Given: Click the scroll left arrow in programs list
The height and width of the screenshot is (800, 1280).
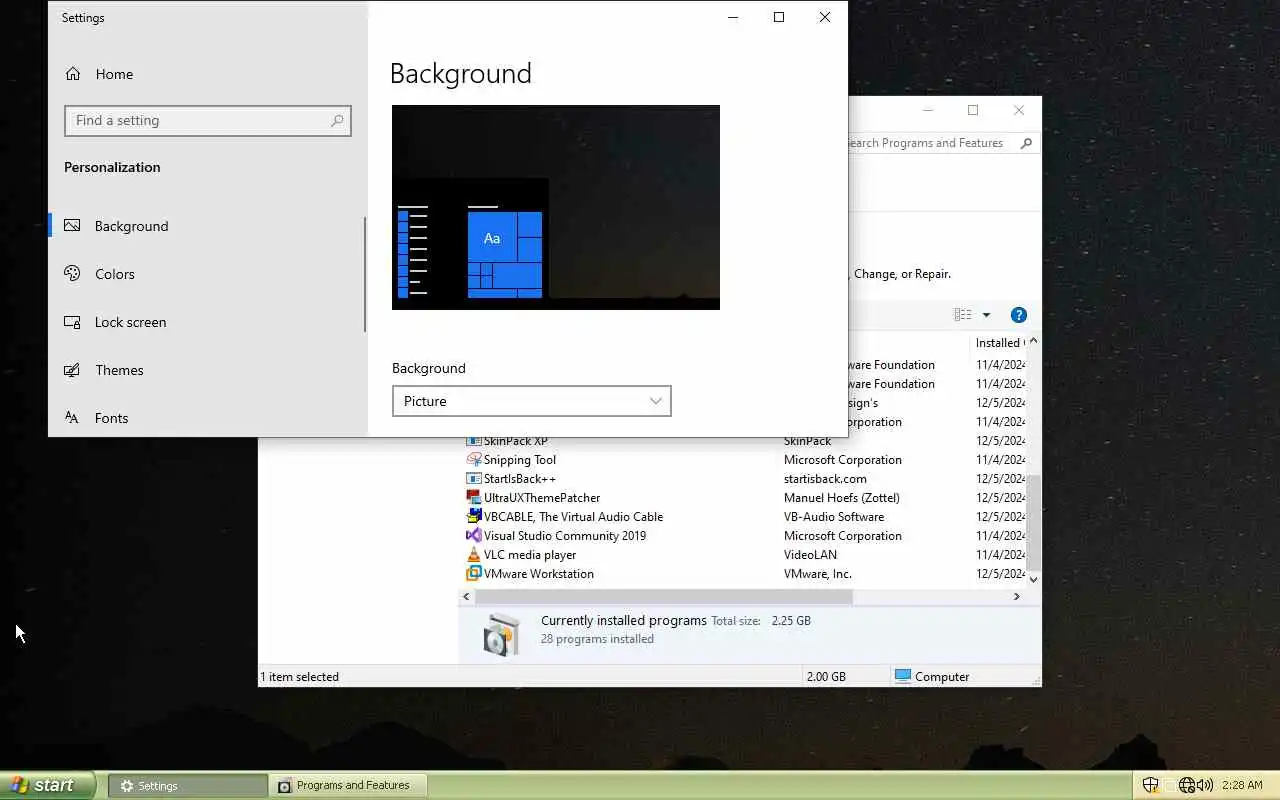Looking at the screenshot, I should click(466, 597).
